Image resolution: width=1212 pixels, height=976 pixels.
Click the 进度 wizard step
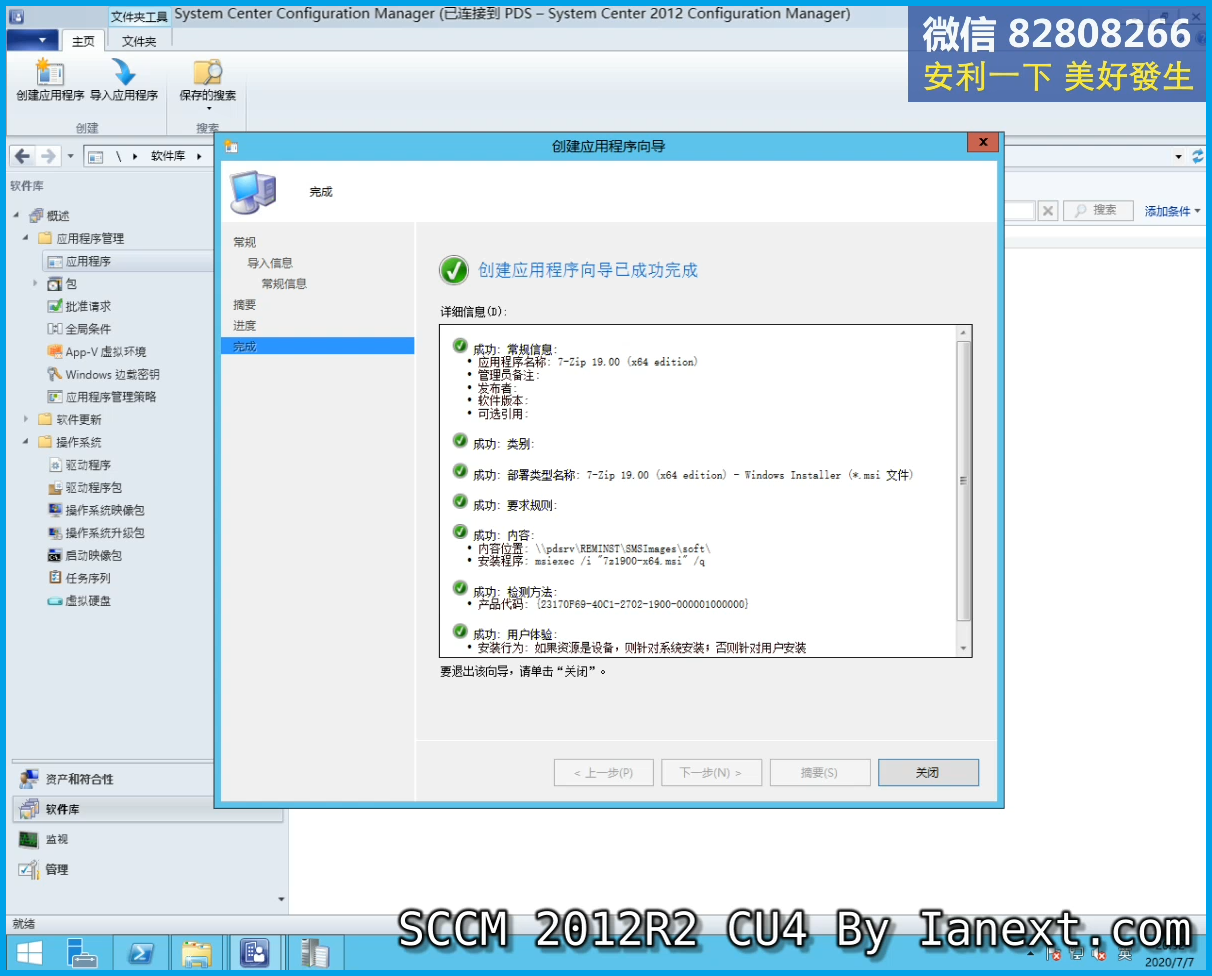coord(244,326)
